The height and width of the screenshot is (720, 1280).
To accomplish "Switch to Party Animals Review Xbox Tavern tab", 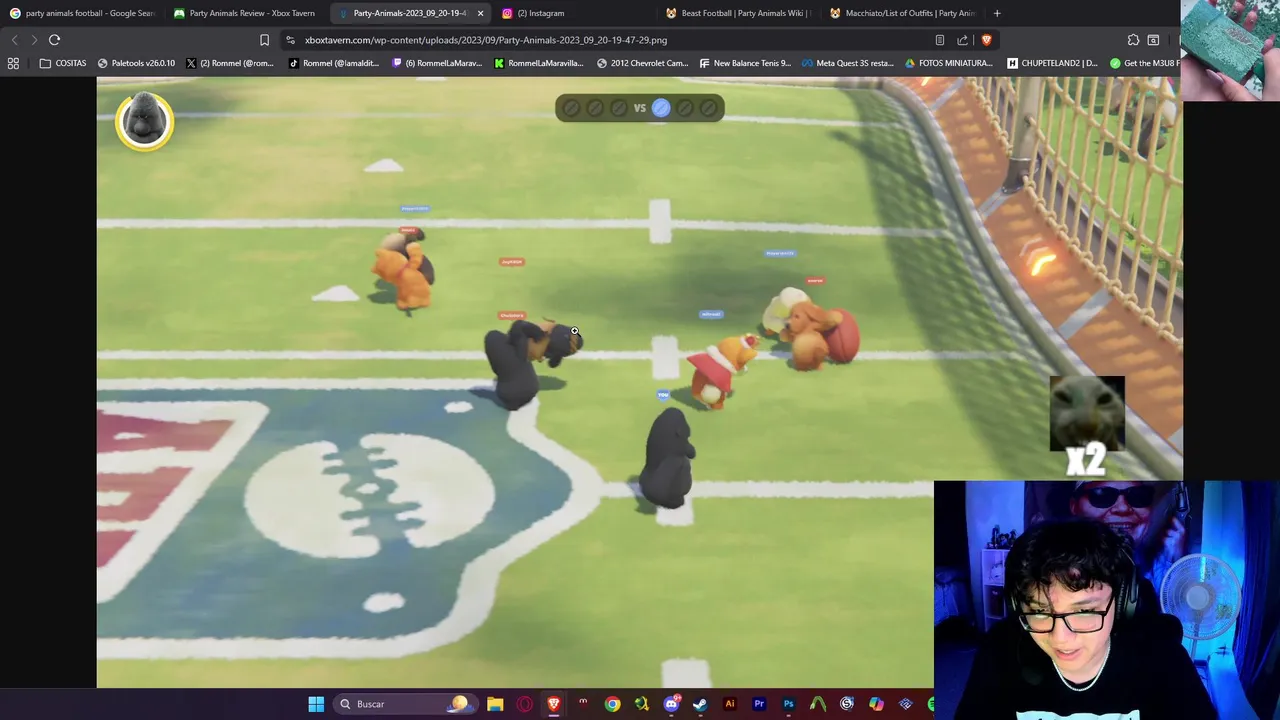I will 245,13.
